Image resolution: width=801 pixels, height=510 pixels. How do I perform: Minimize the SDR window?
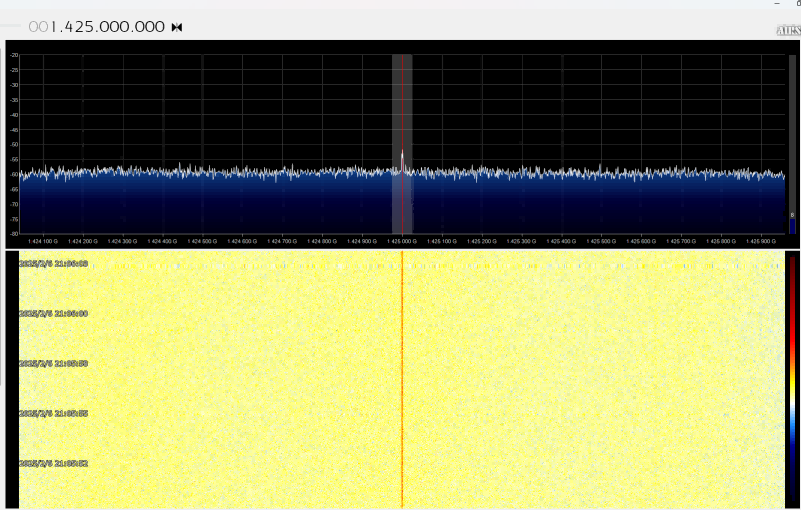(x=775, y=4)
